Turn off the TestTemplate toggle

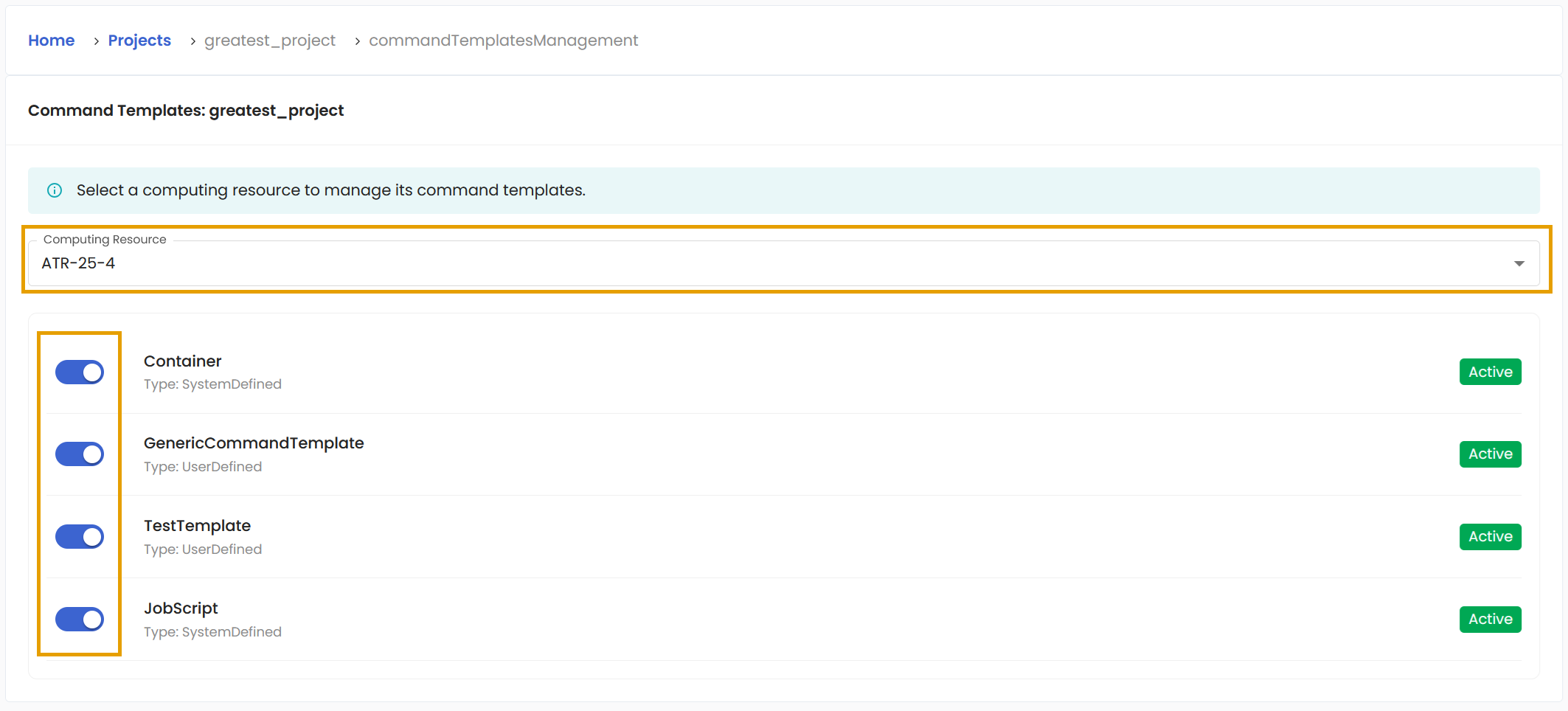(x=80, y=537)
